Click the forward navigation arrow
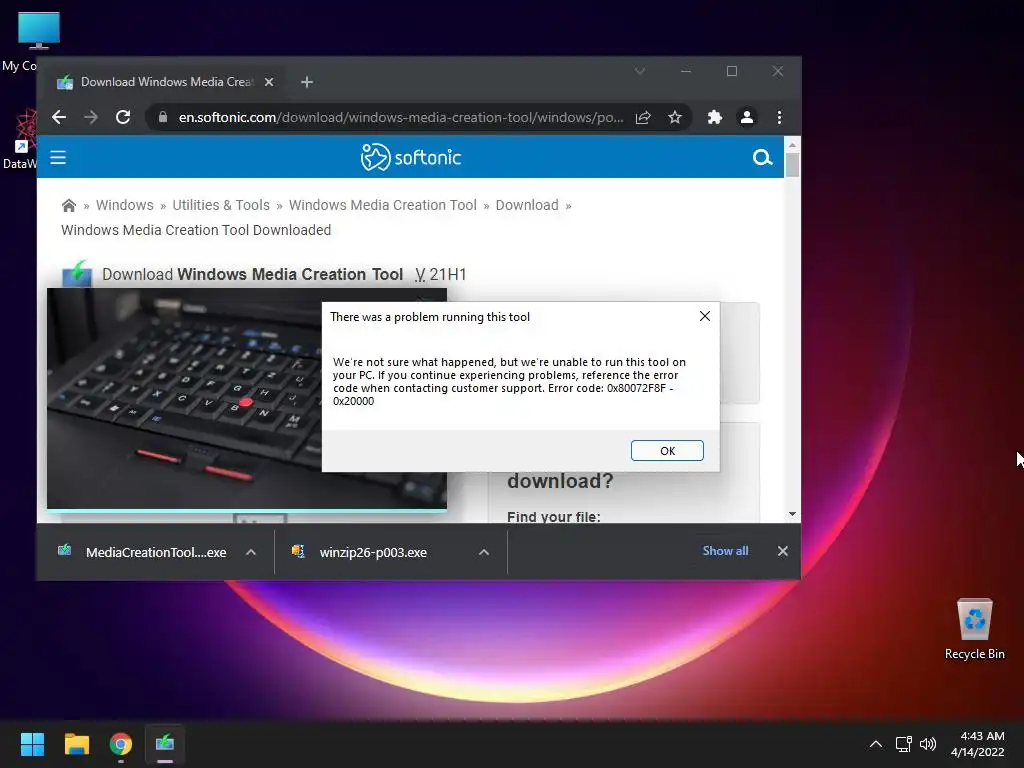 tap(91, 118)
